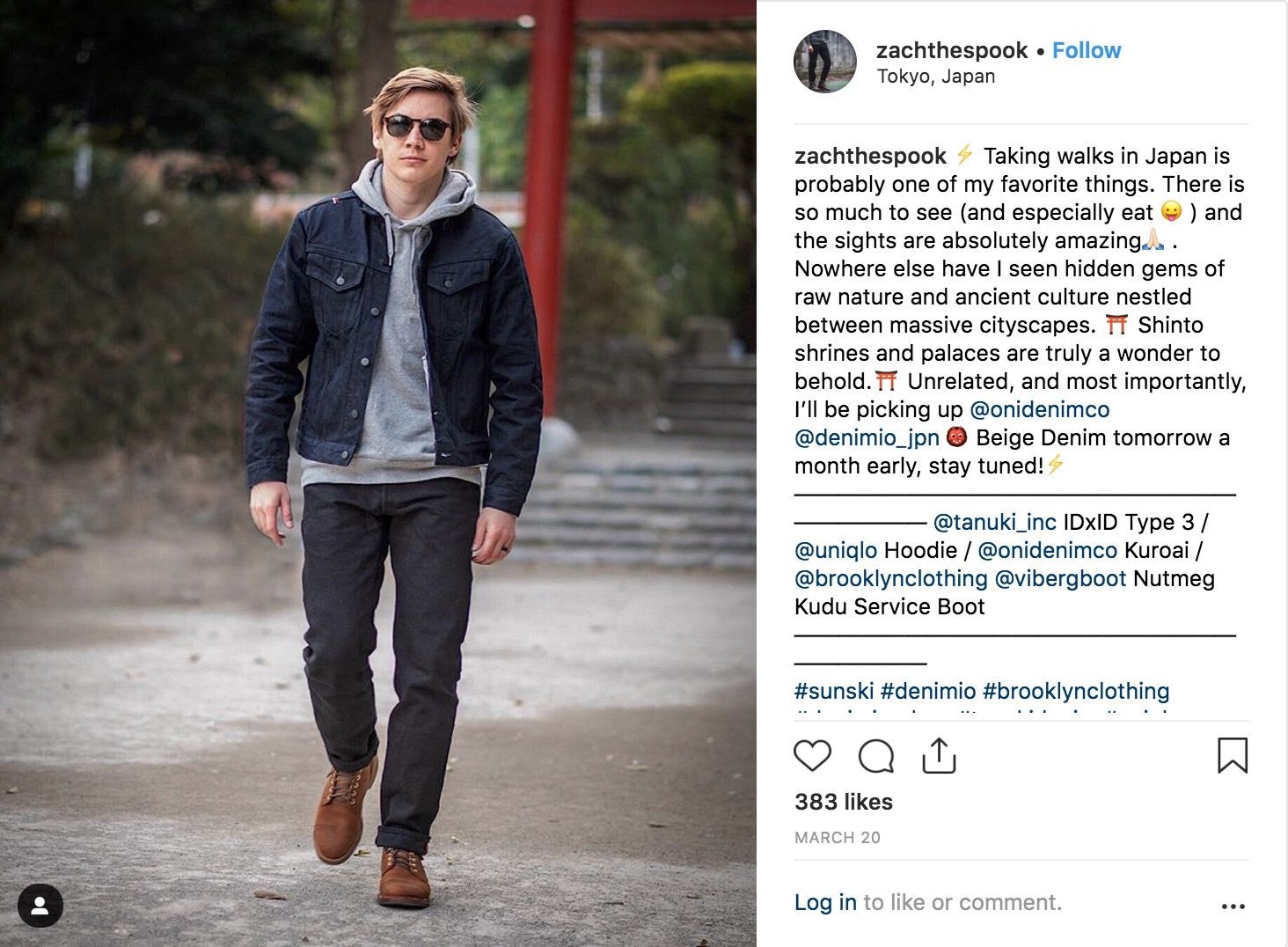
Task: Open zachthespook profile picture avatar
Action: [825, 62]
